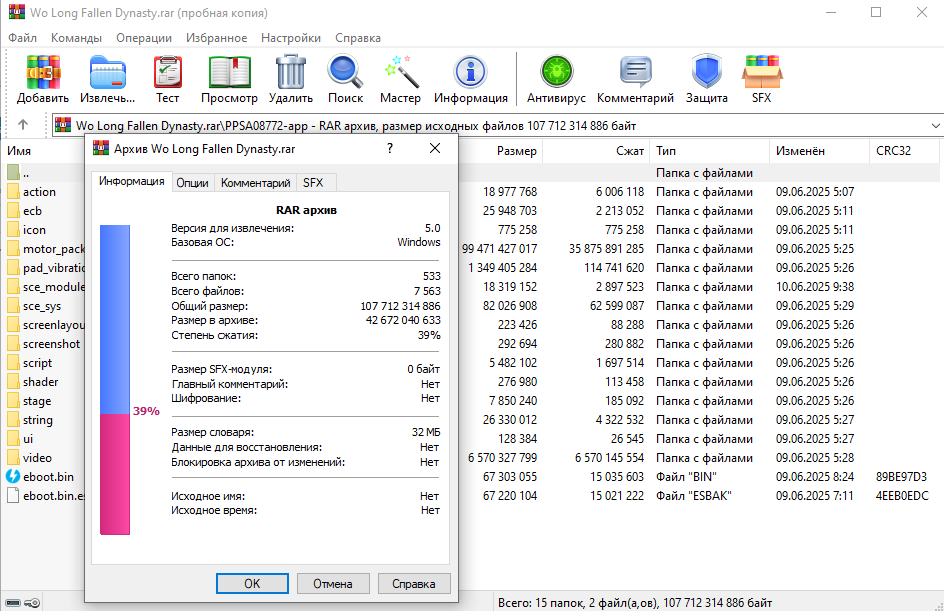Switch to the Комментарий dialog tab
944x611 pixels.
click(x=256, y=183)
